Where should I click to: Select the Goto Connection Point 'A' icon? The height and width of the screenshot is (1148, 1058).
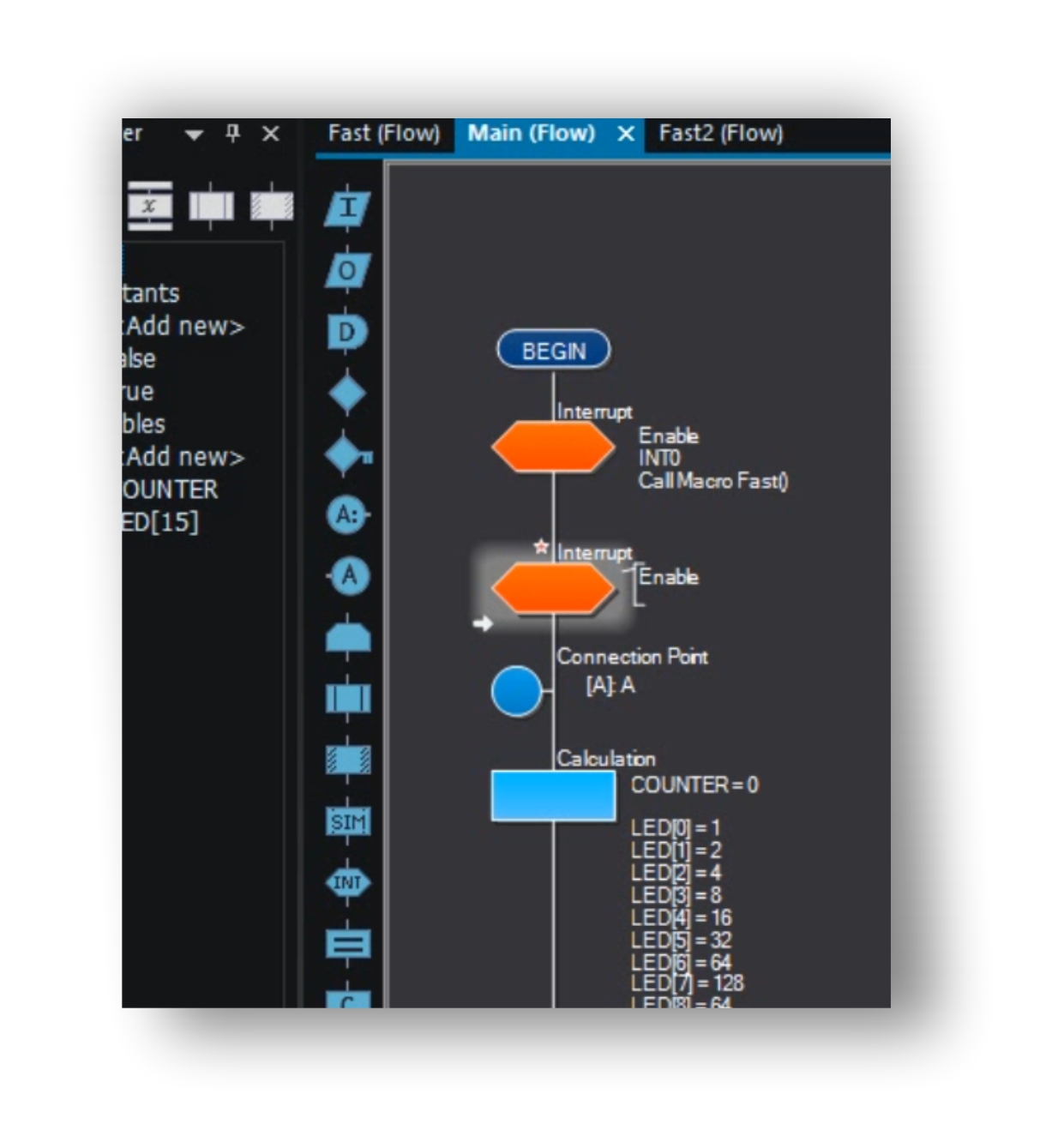click(x=348, y=576)
